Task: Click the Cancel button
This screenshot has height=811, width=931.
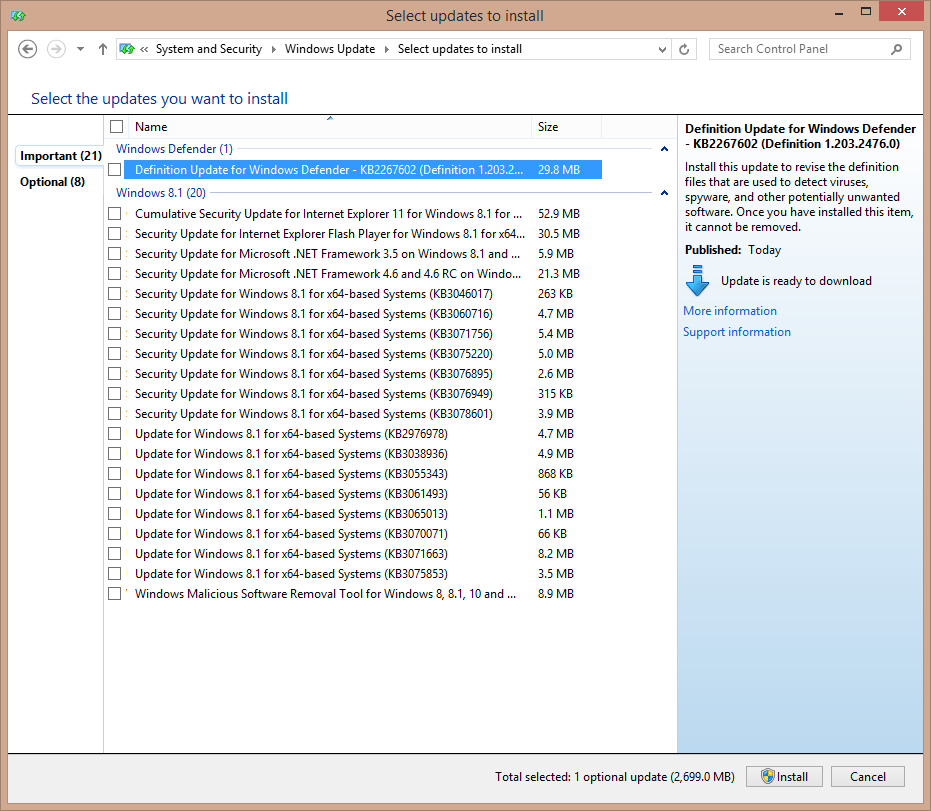Action: click(867, 777)
